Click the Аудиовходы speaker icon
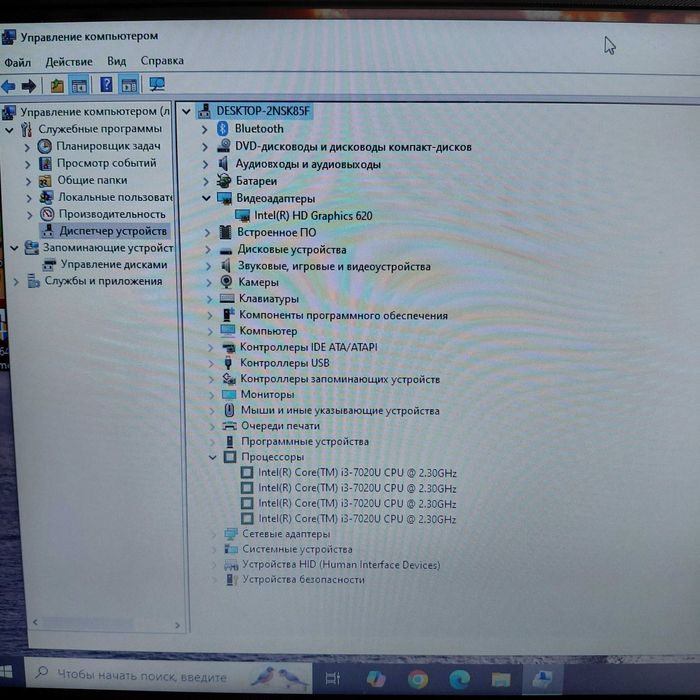 224,163
